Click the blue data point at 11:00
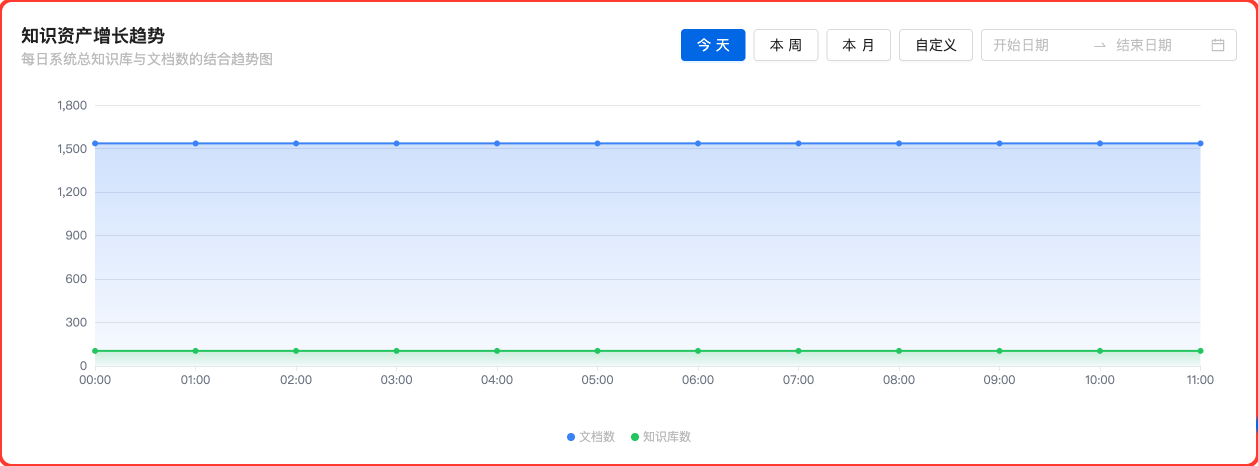 [x=1200, y=143]
